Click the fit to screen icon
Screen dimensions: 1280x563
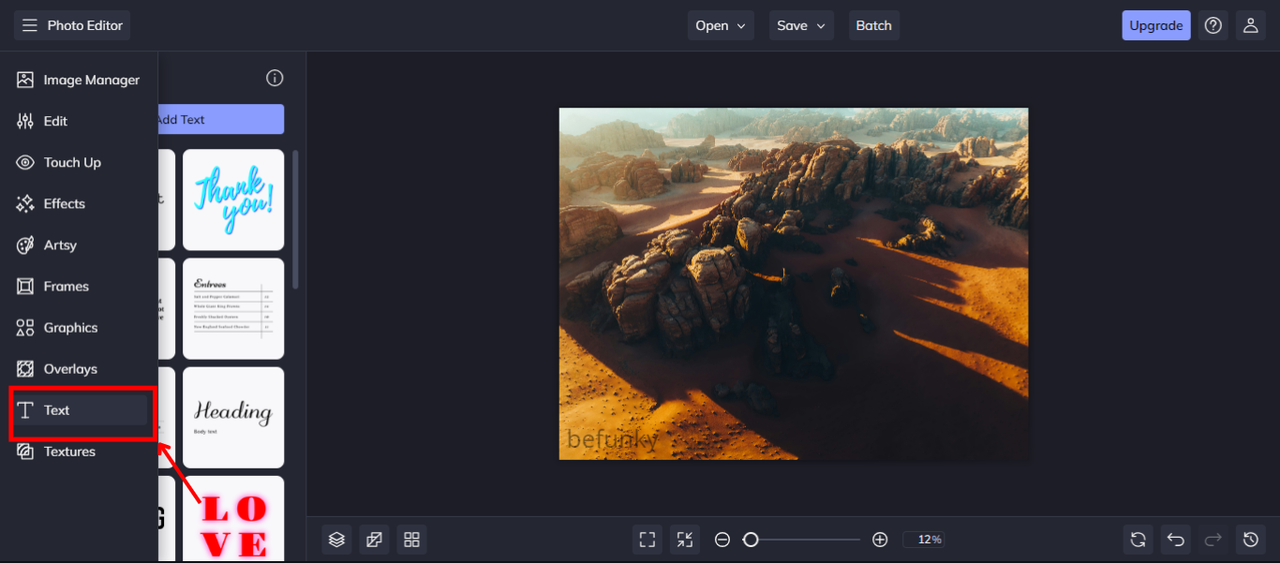[x=648, y=539]
